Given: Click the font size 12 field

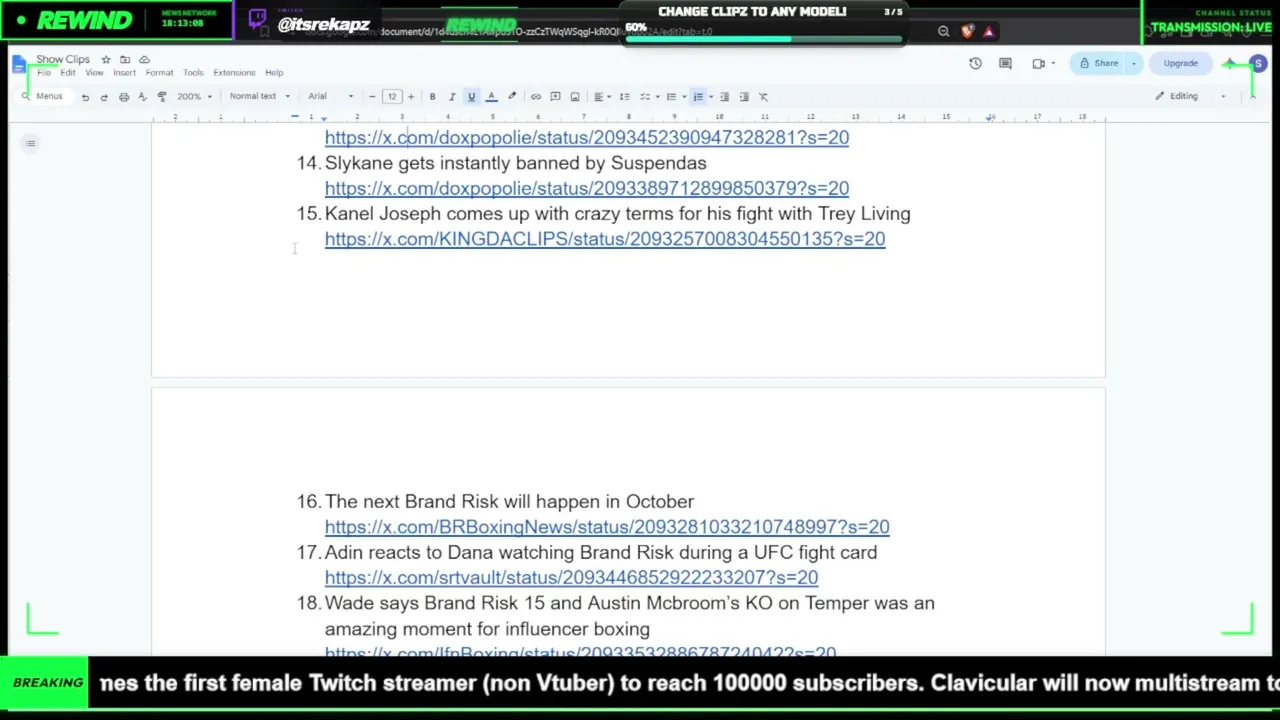Looking at the screenshot, I should 391,97.
